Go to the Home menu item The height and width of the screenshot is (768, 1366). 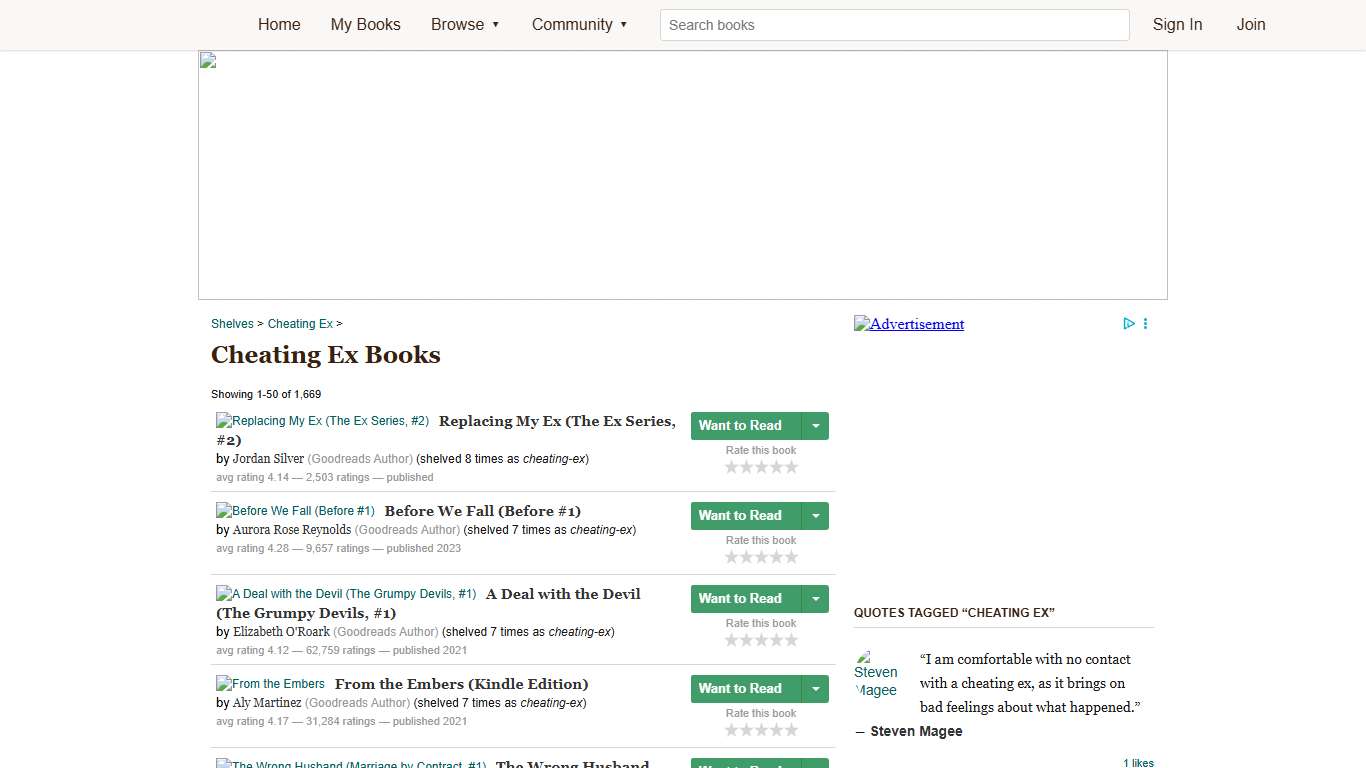pyautogui.click(x=279, y=24)
